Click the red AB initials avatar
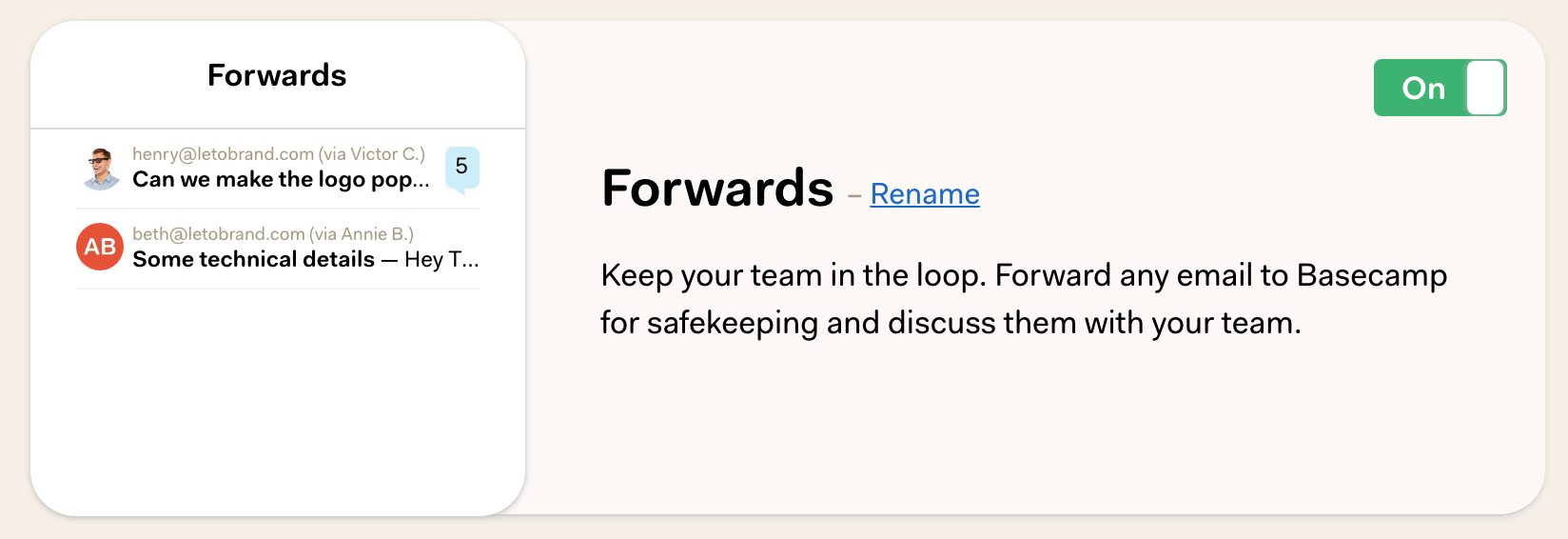 [100, 247]
